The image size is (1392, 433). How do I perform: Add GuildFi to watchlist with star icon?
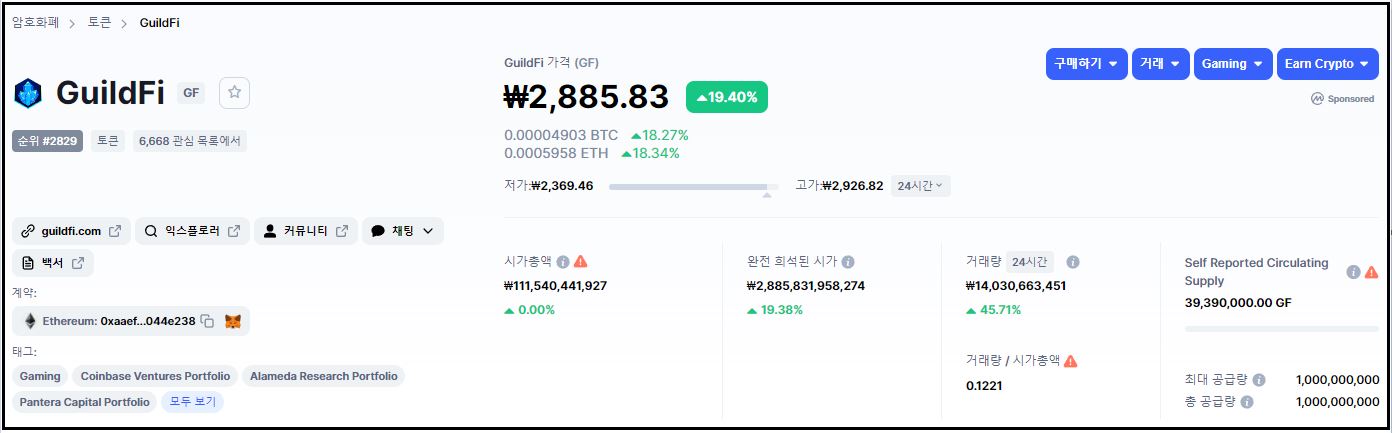click(x=234, y=92)
